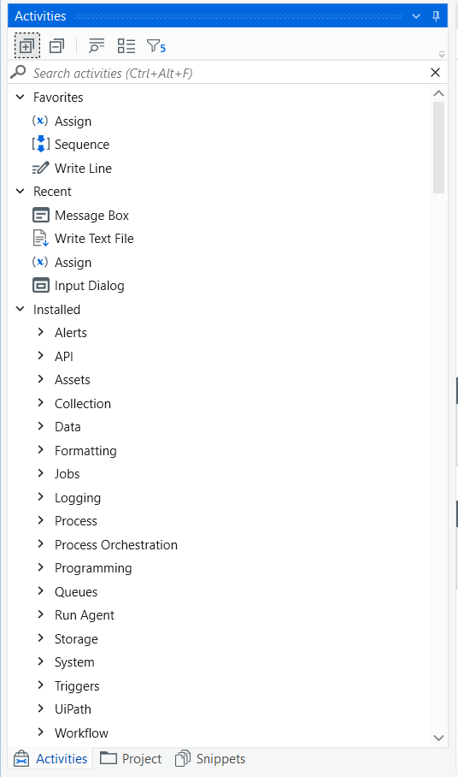Image resolution: width=458 pixels, height=777 pixels.
Task: Click the search-by-description toolbar icon
Action: 96,46
